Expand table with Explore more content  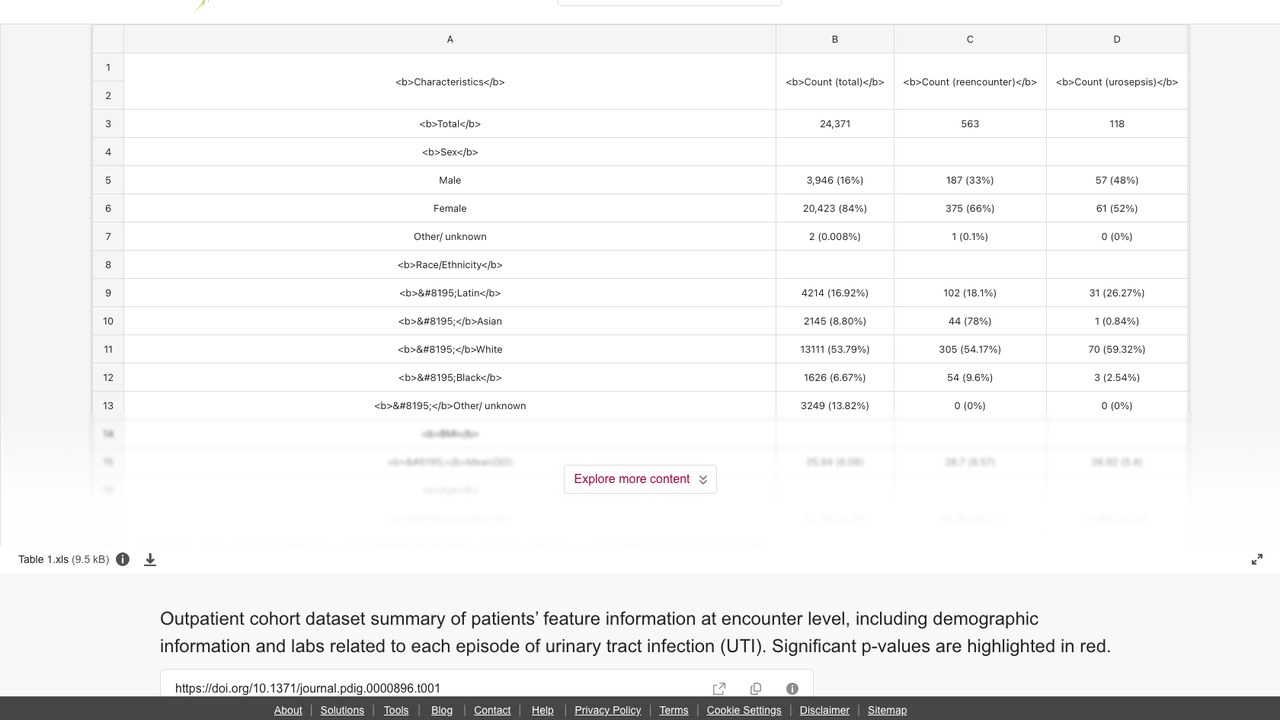640,479
